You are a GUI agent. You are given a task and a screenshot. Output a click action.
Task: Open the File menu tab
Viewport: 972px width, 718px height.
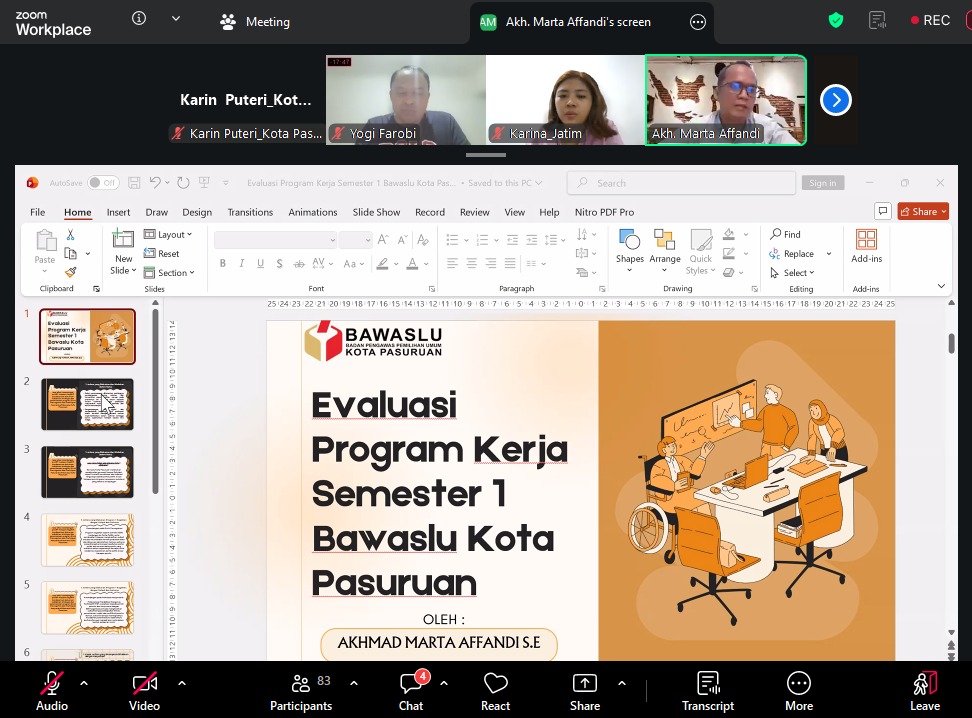click(x=37, y=212)
